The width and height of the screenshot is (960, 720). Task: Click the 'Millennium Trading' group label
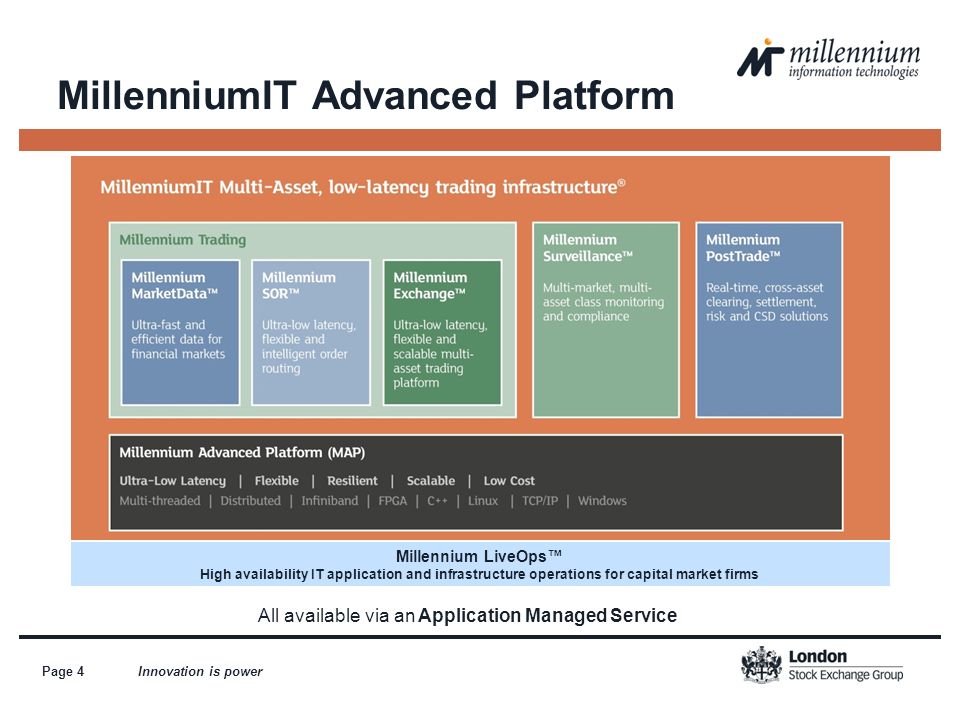[182, 240]
